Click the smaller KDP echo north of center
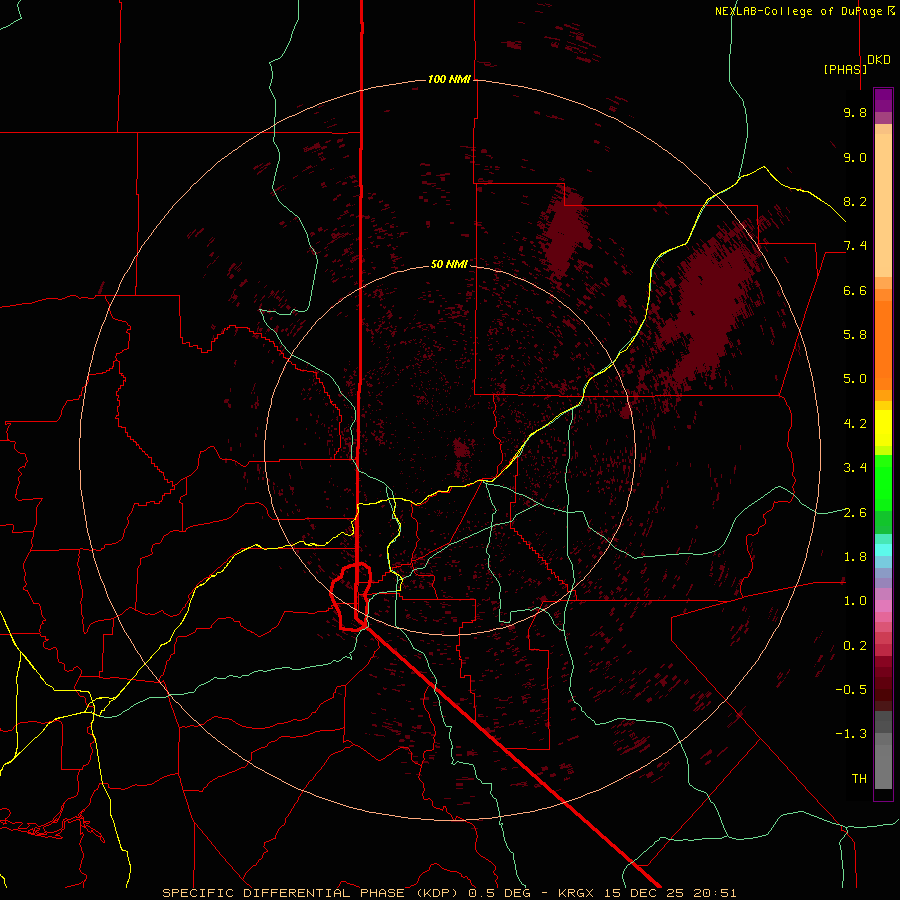 click(564, 234)
